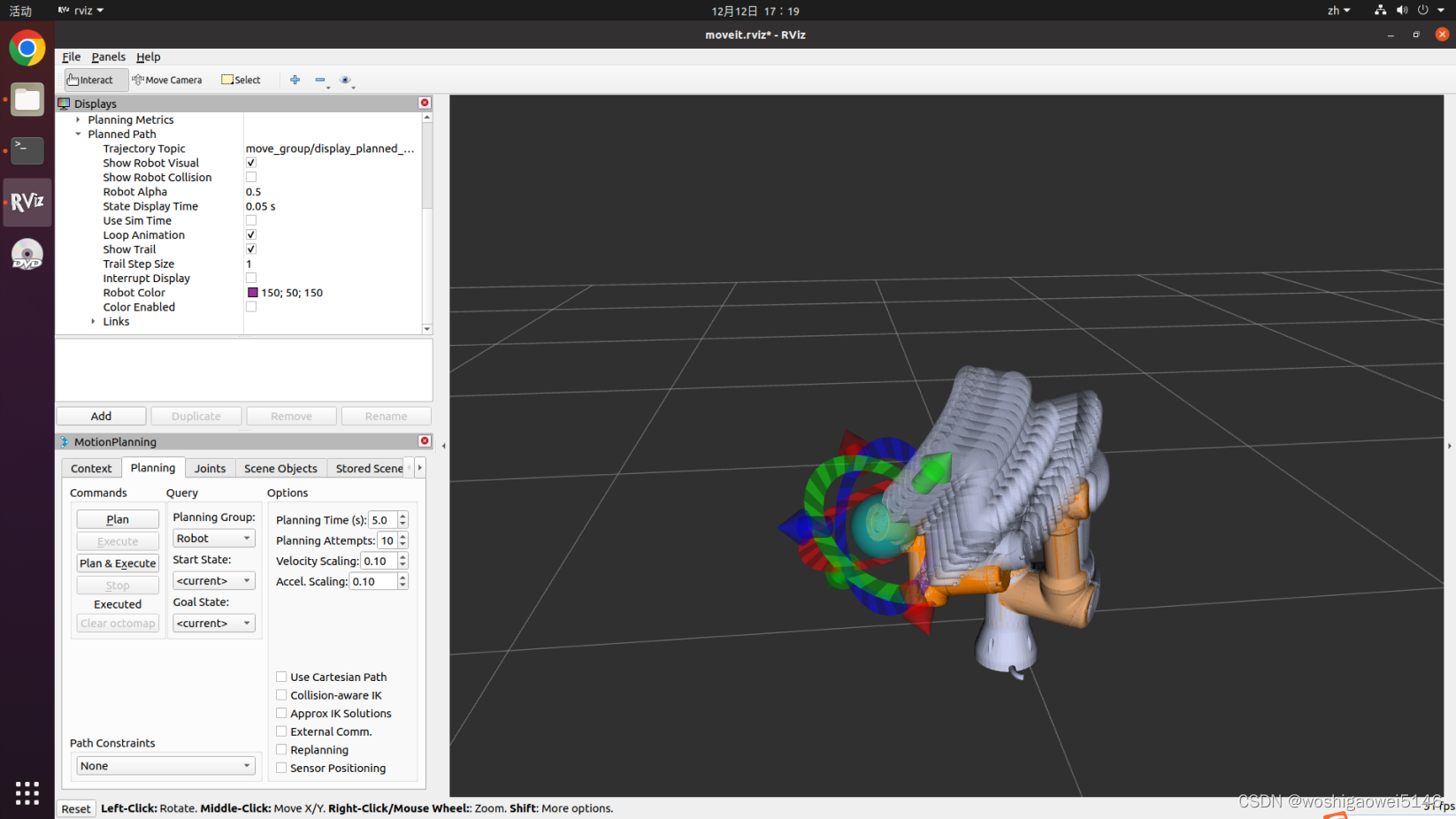Click the MotionPlanning panel icon
1456x819 pixels.
64,441
